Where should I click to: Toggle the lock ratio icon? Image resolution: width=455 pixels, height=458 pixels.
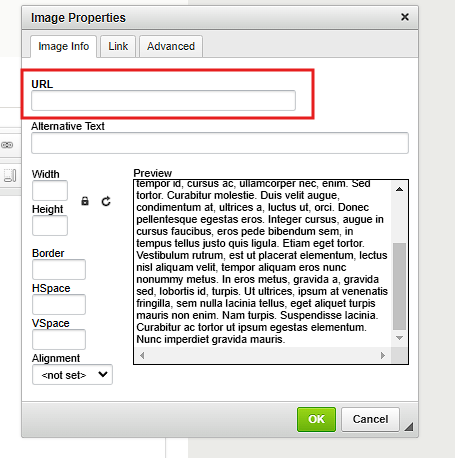(x=85, y=201)
